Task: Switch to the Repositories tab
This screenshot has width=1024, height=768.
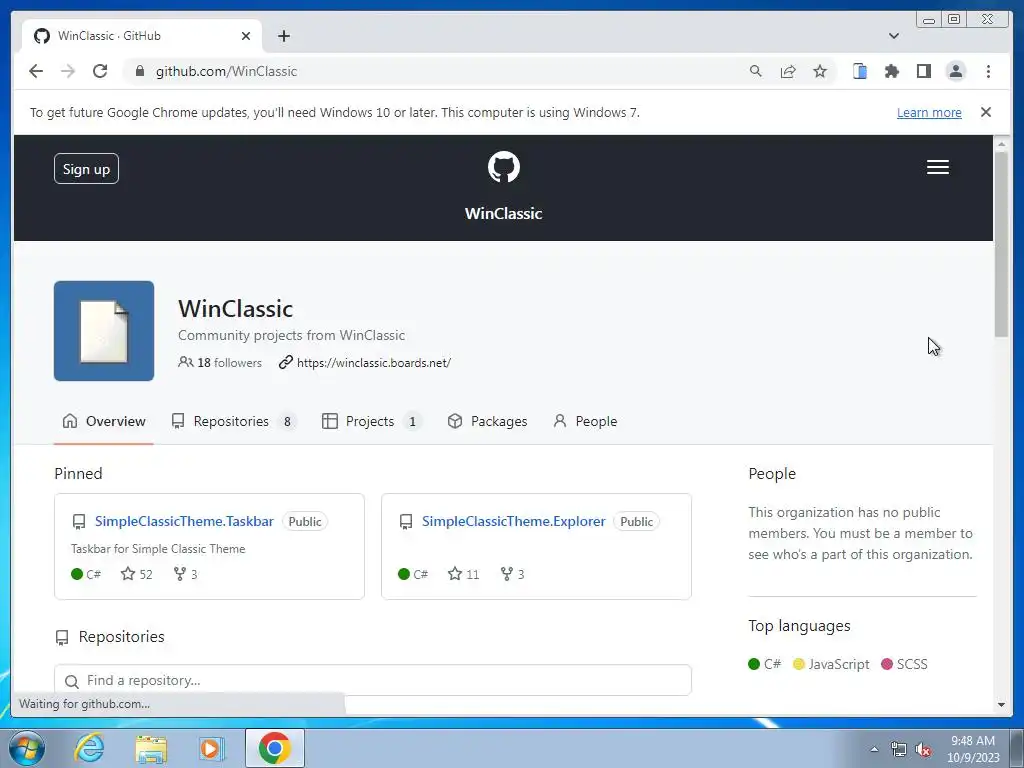Action: click(233, 421)
